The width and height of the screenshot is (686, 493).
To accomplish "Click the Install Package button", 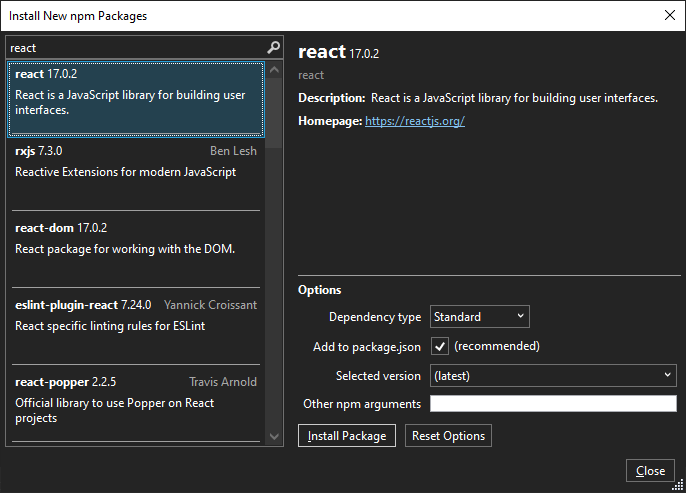I will click(347, 436).
